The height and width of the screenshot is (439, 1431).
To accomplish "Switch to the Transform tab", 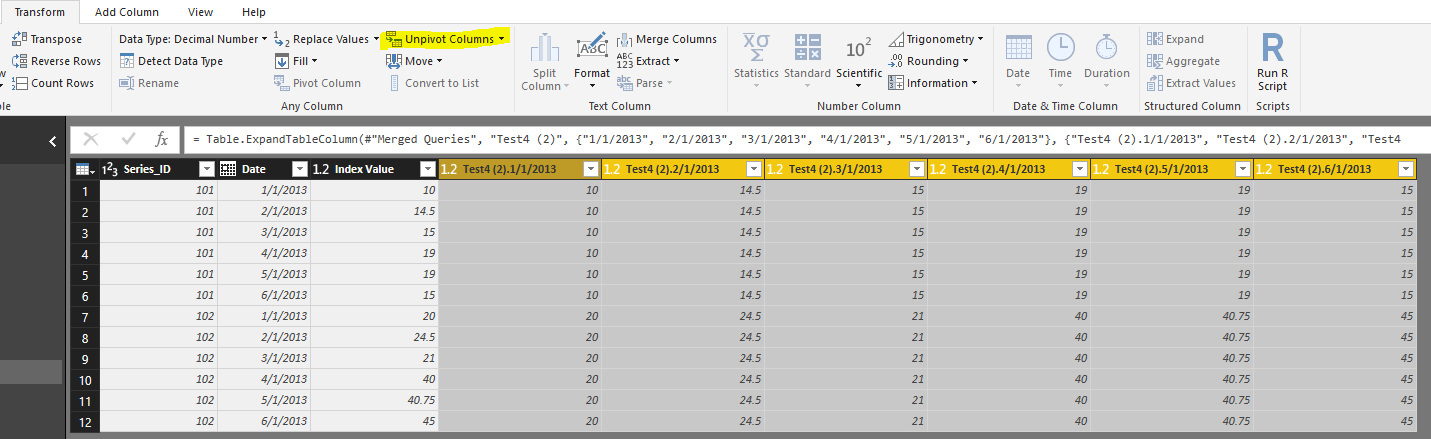I will pyautogui.click(x=40, y=12).
